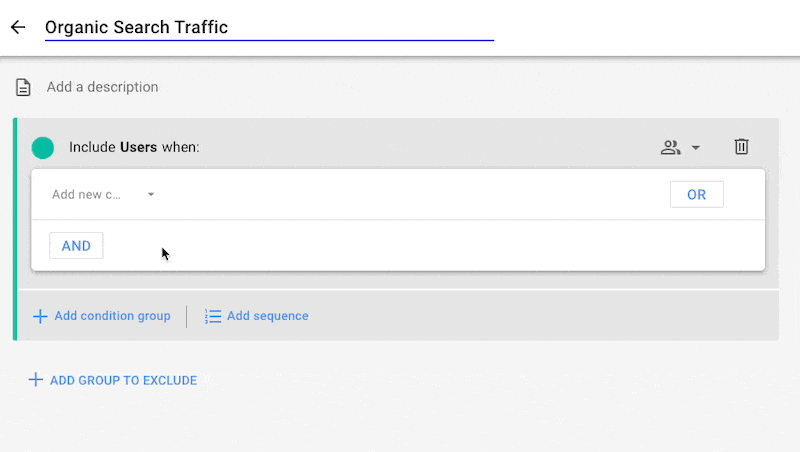Click the description document icon
This screenshot has height=452, width=800.
tap(23, 88)
